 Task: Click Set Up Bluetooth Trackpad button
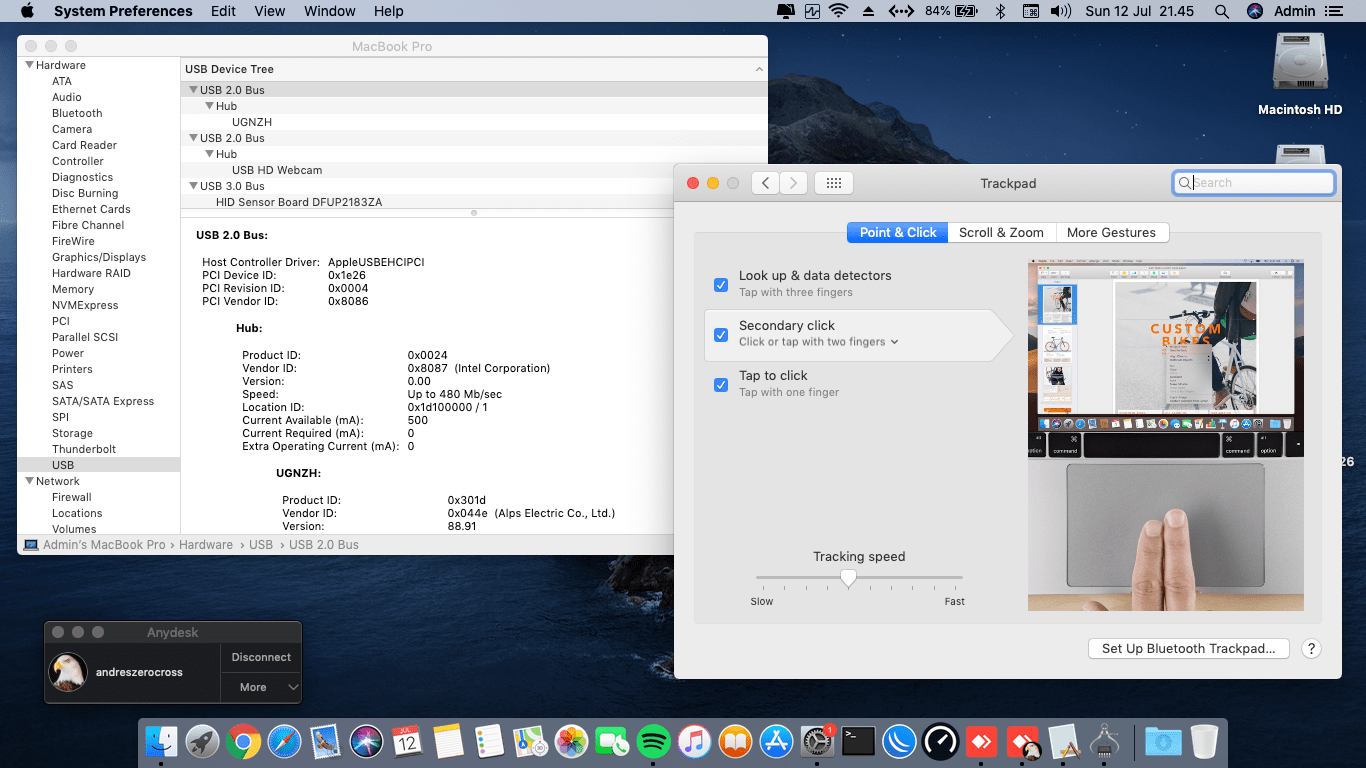(x=1188, y=649)
